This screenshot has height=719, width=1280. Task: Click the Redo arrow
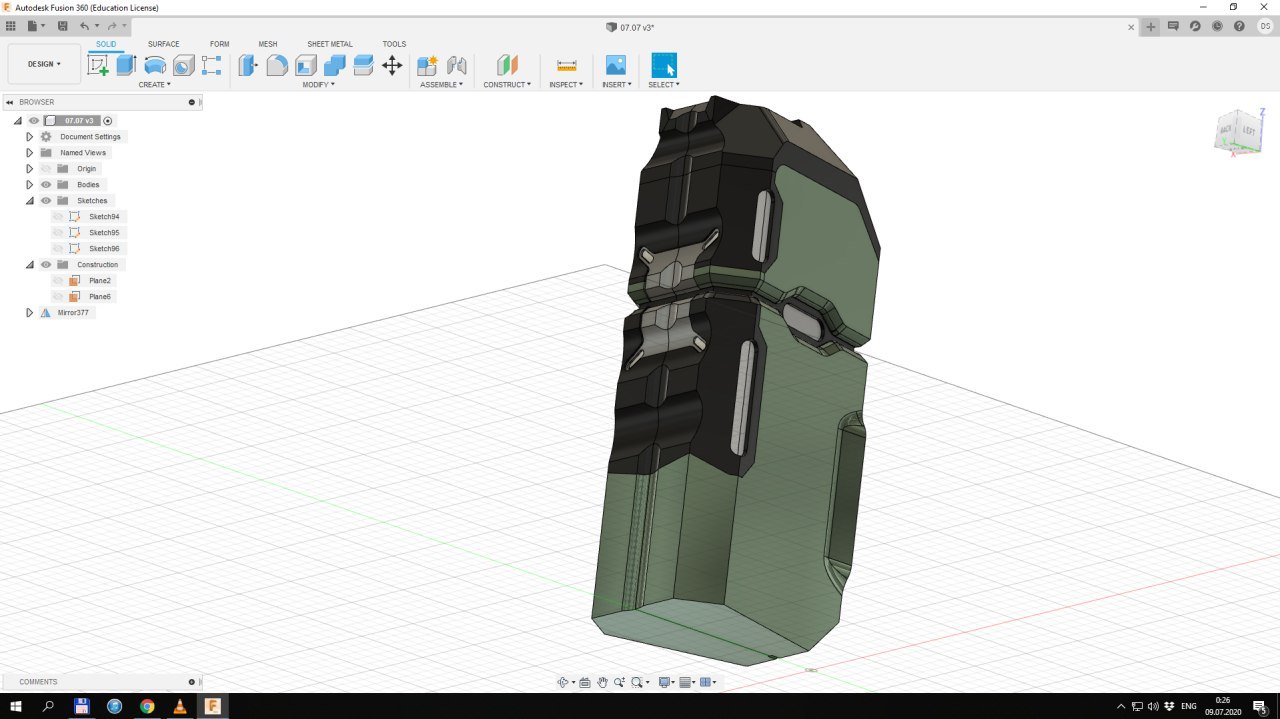point(111,26)
